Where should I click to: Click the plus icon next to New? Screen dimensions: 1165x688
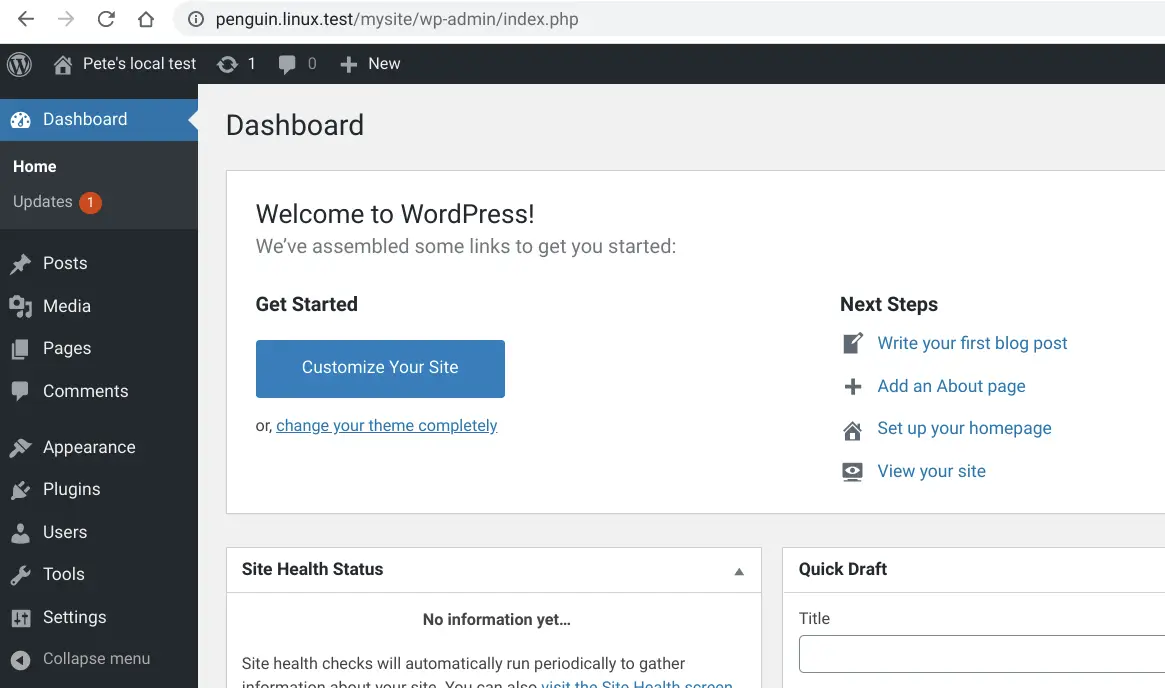click(x=348, y=64)
